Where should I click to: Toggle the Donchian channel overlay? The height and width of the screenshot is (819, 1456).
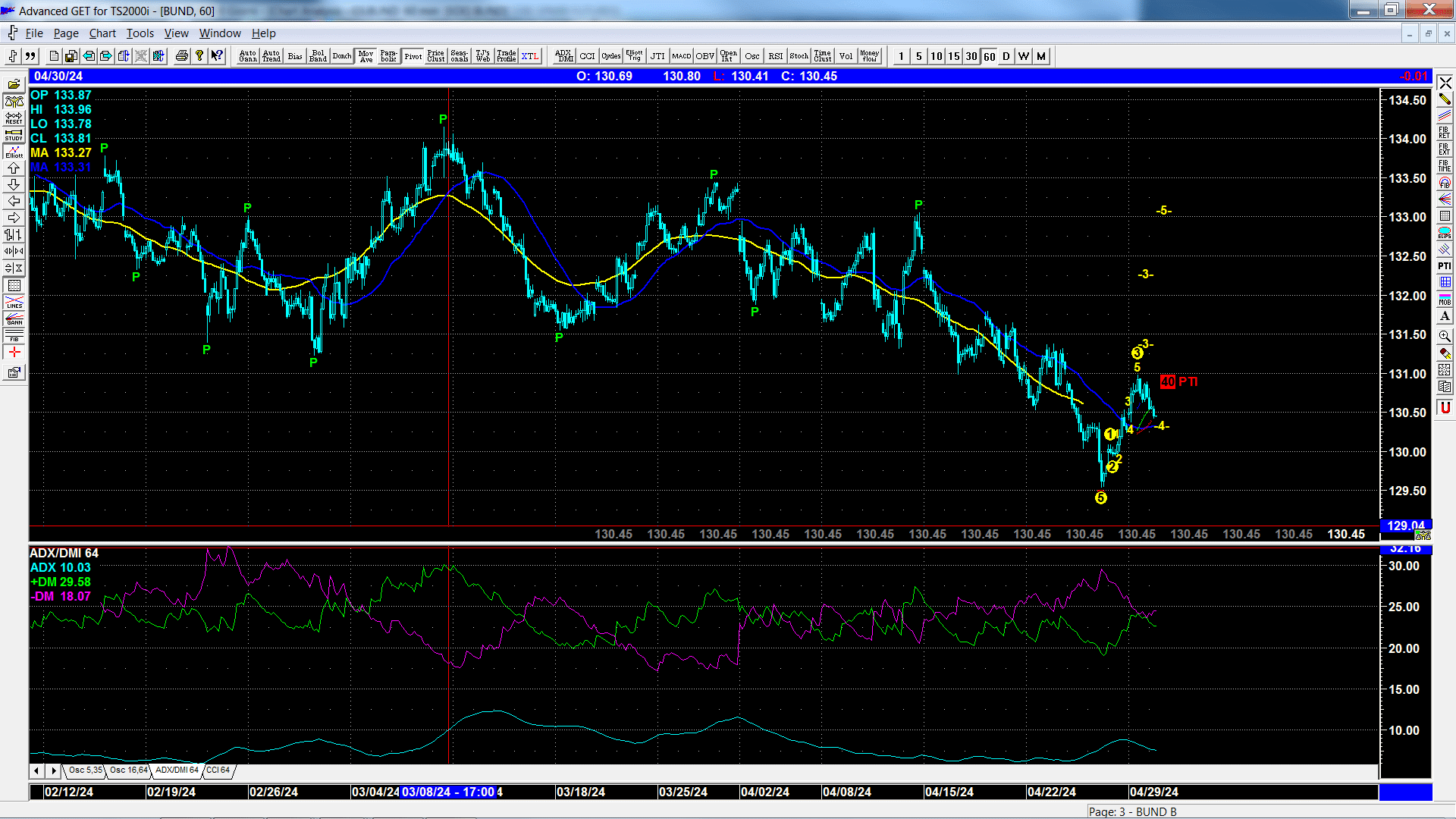click(342, 56)
